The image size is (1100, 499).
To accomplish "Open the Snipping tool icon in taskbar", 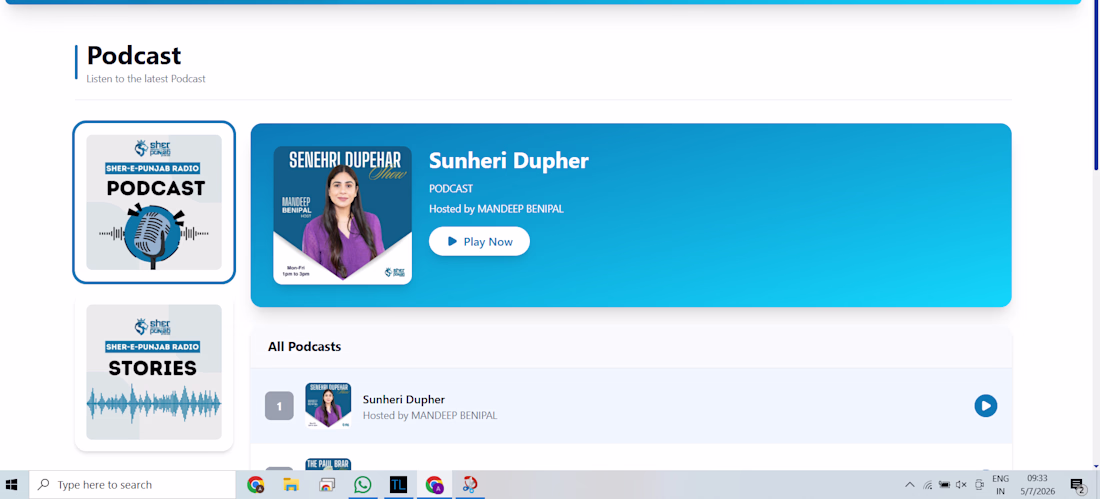I will point(469,484).
